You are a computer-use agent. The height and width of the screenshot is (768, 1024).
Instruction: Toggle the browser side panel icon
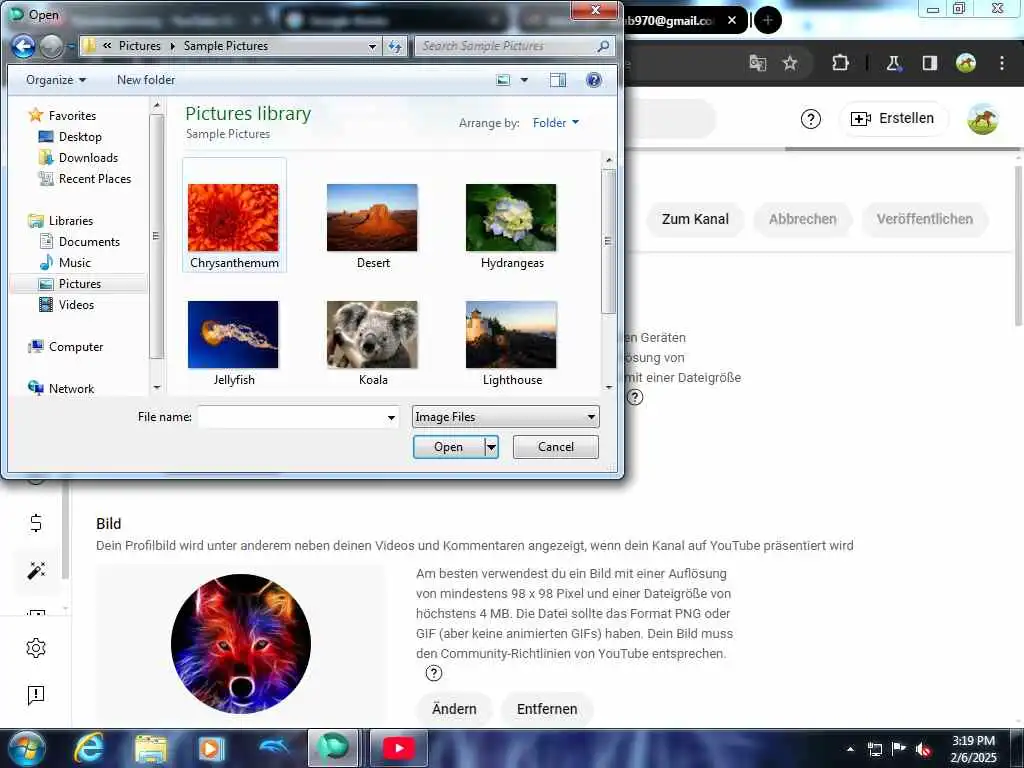point(929,63)
